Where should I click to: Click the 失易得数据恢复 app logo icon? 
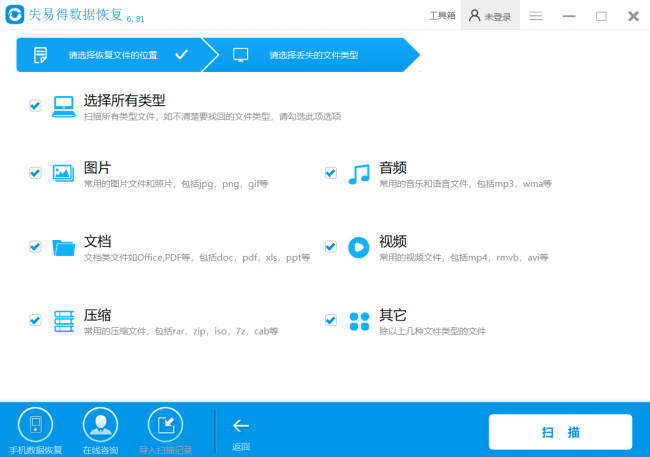[x=15, y=15]
